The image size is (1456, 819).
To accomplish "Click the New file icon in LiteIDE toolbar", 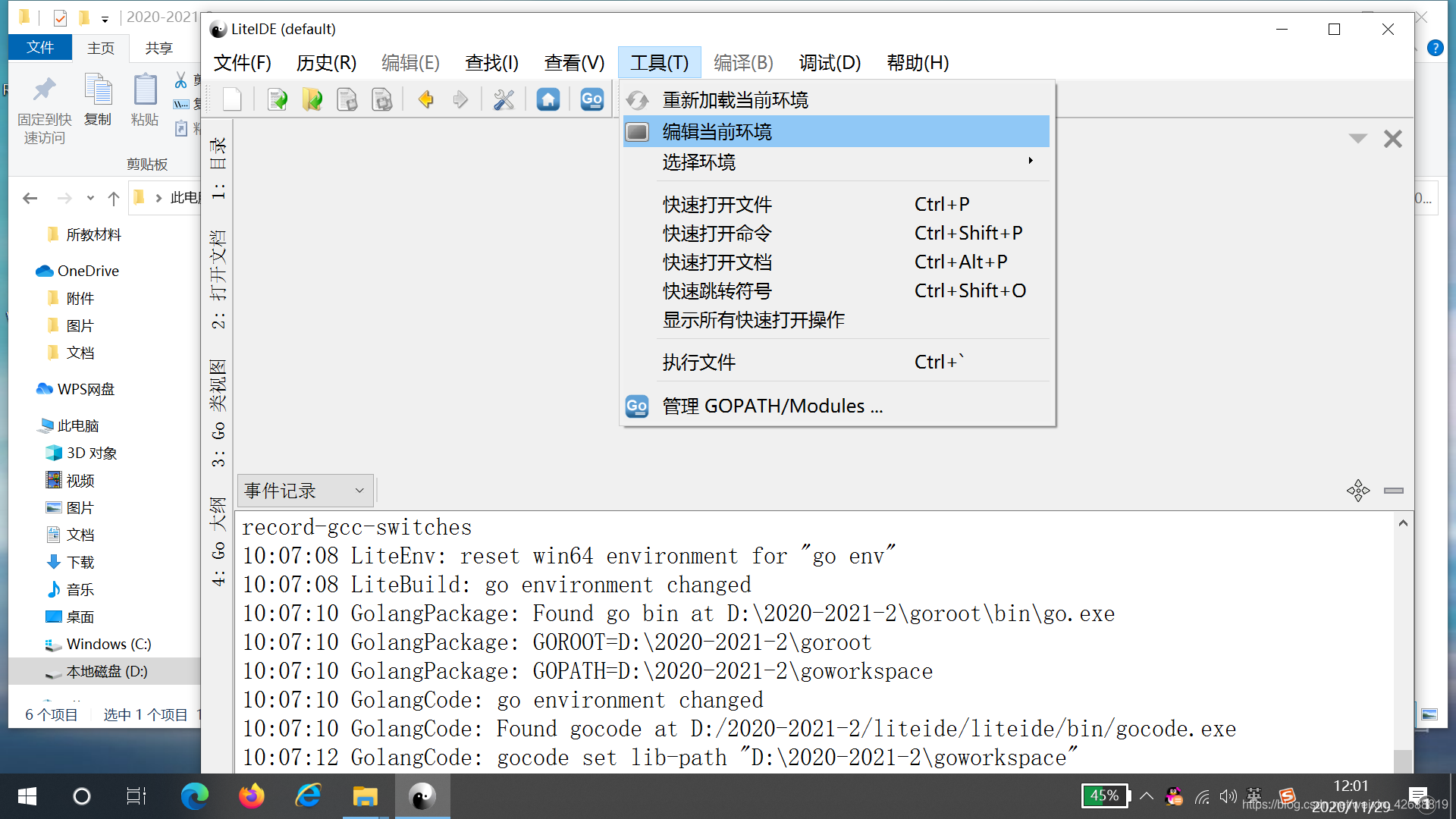I will pos(232,99).
